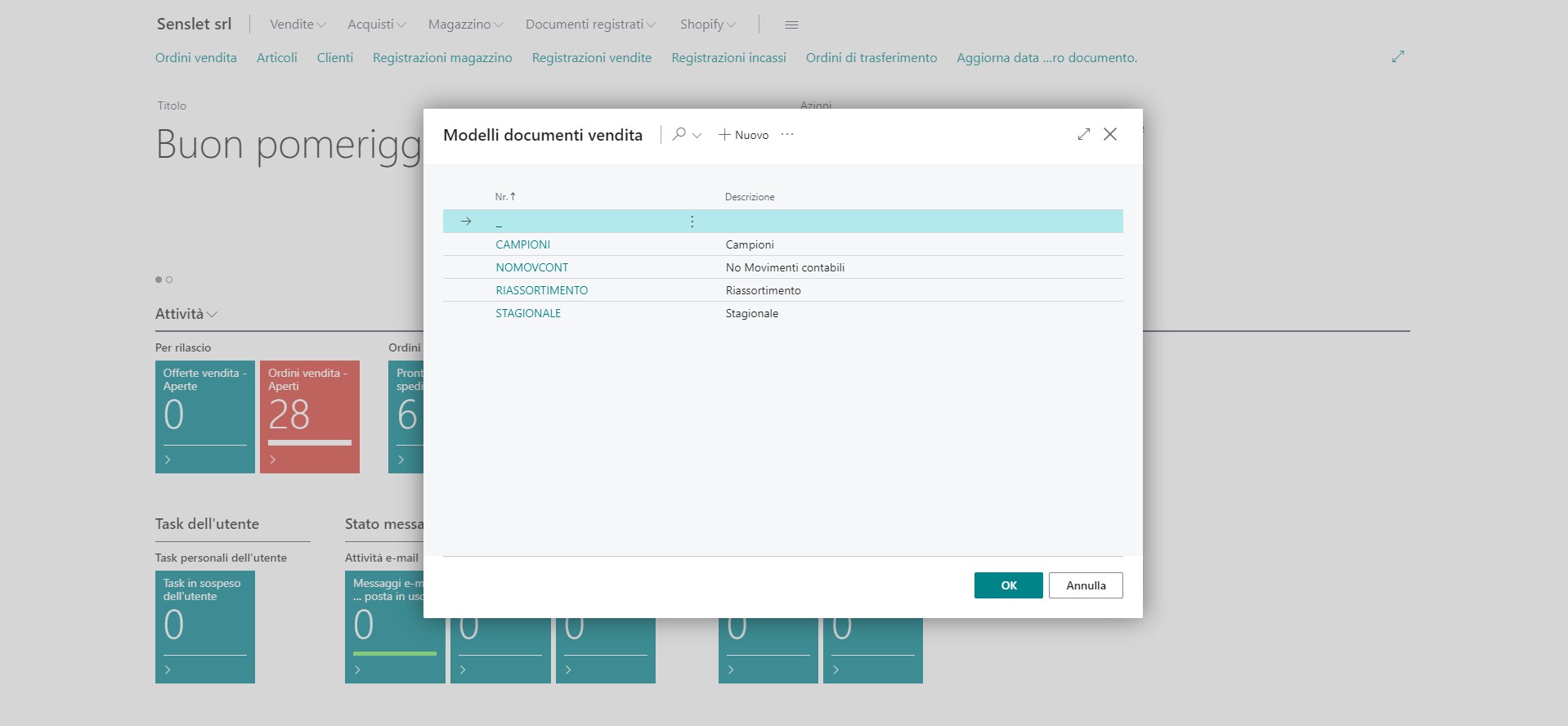Click the plus Nuovo button
The width and height of the screenshot is (1568, 726).
tap(743, 135)
